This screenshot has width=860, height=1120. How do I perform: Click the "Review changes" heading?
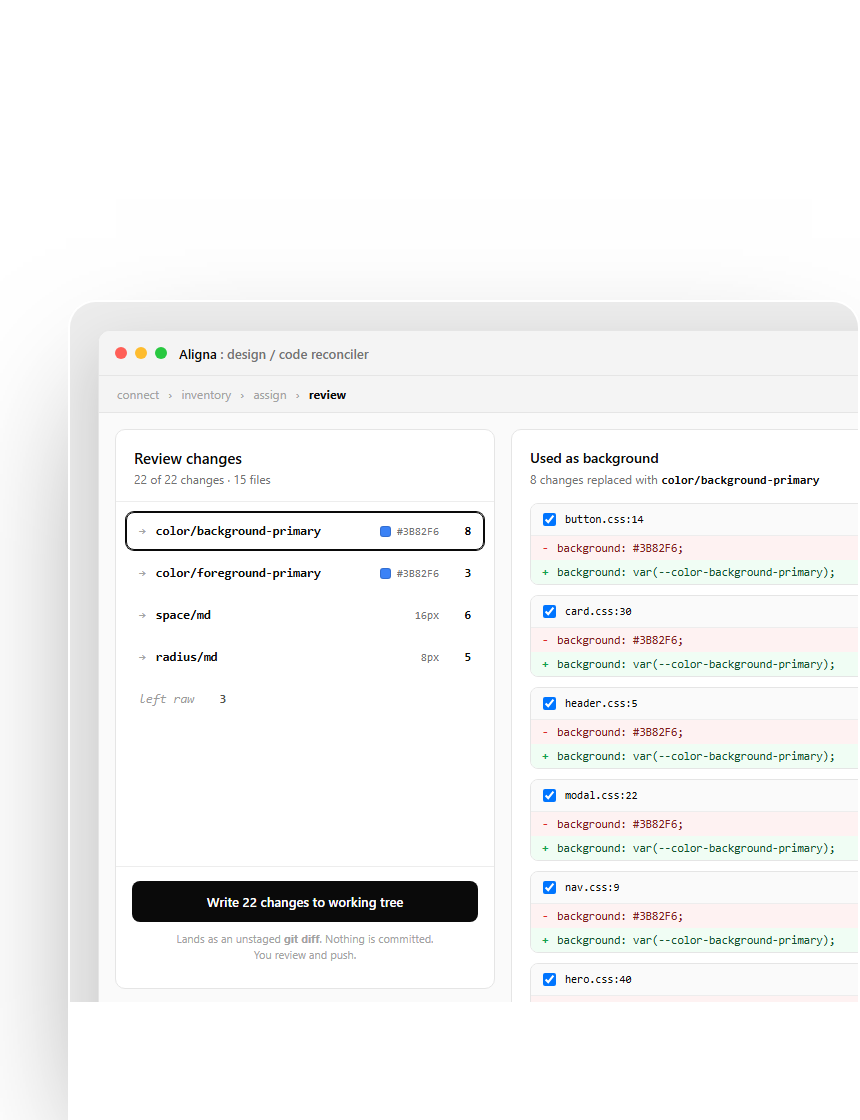[188, 459]
